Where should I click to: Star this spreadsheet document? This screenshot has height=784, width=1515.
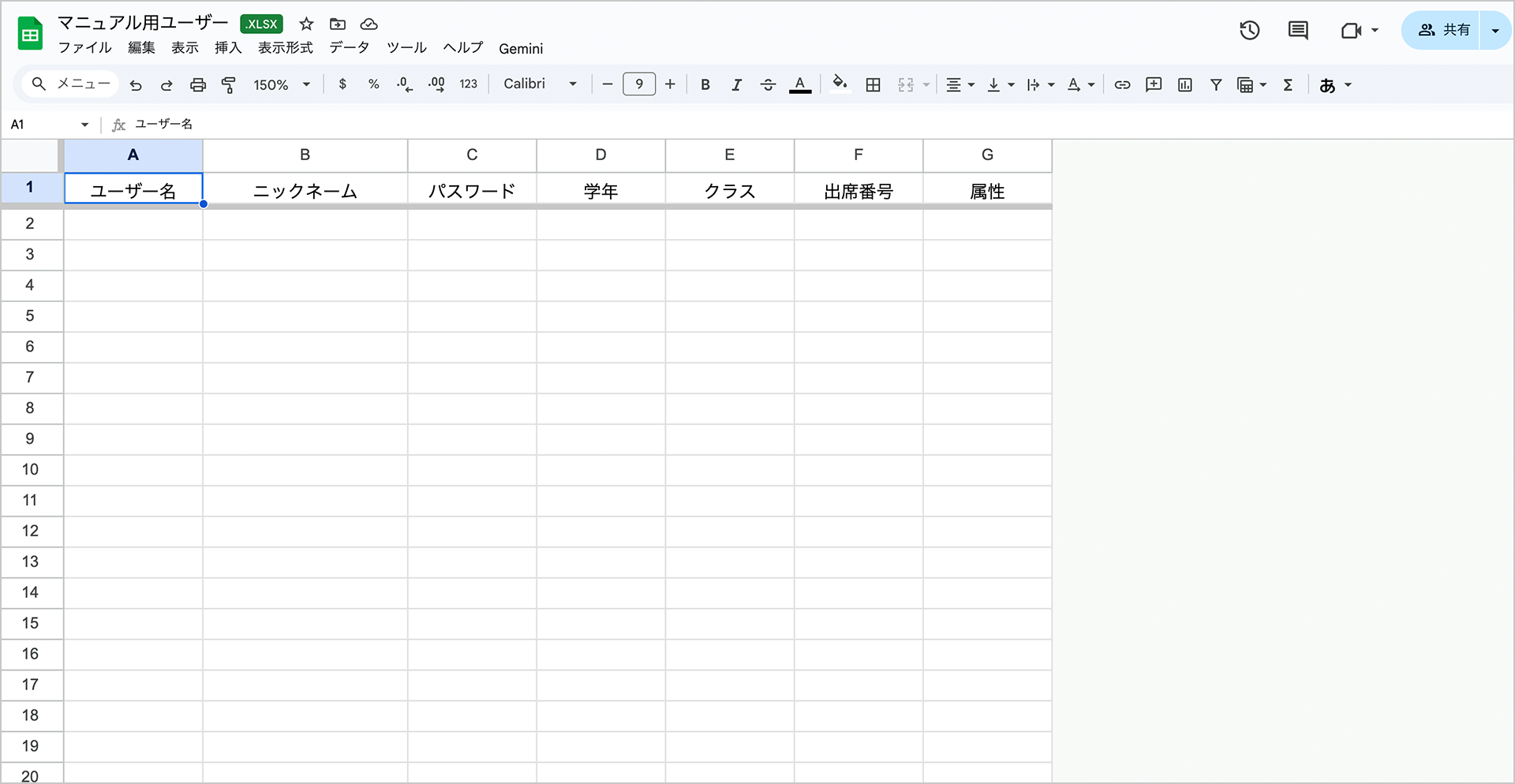306,24
